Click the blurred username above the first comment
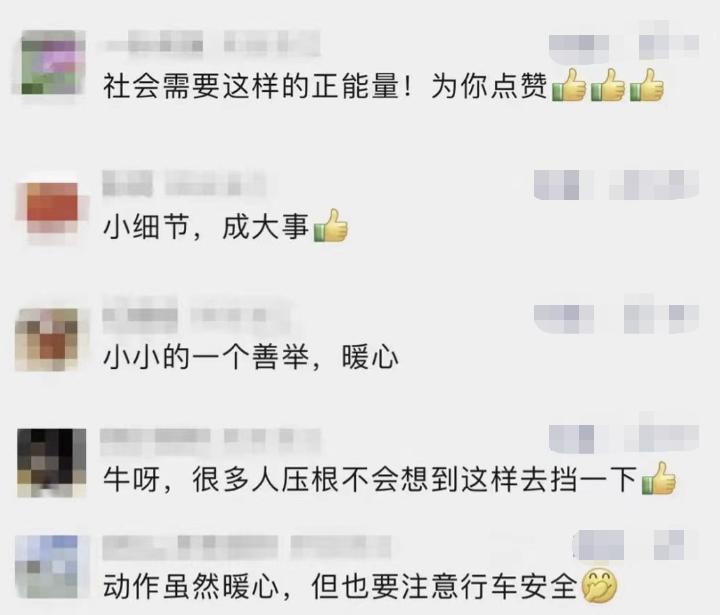720x615 pixels. (212, 45)
